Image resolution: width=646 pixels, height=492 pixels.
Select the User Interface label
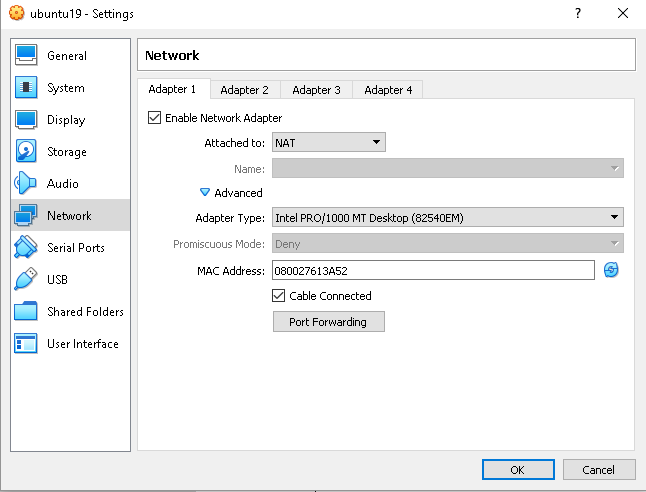point(83,344)
